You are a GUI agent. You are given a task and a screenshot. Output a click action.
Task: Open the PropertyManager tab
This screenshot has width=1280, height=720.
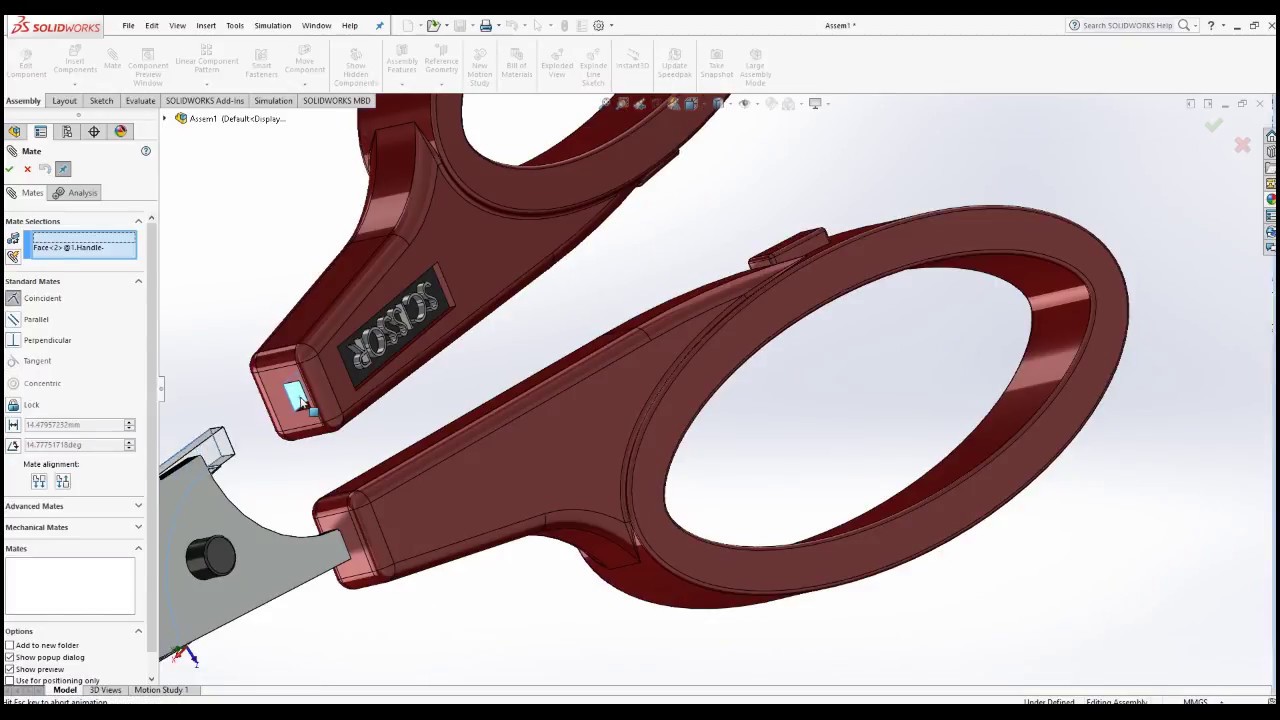coord(41,132)
